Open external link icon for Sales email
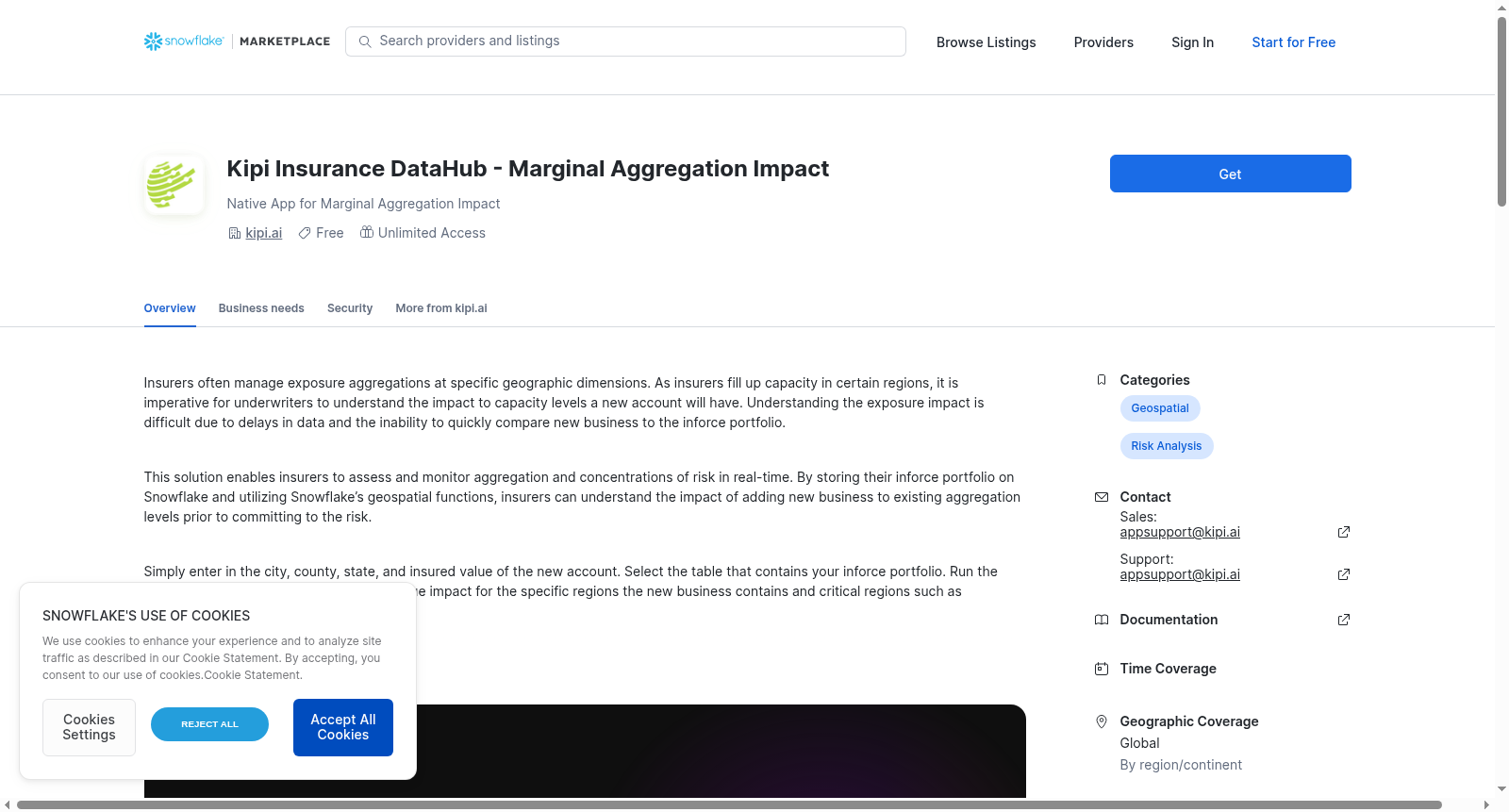1509x812 pixels. [x=1344, y=532]
